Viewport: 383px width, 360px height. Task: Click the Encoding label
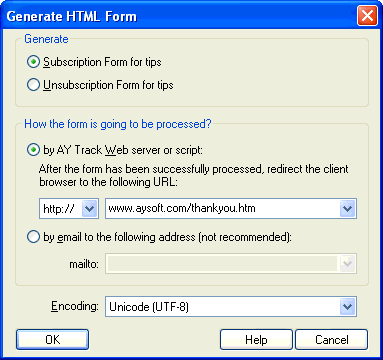(x=75, y=306)
